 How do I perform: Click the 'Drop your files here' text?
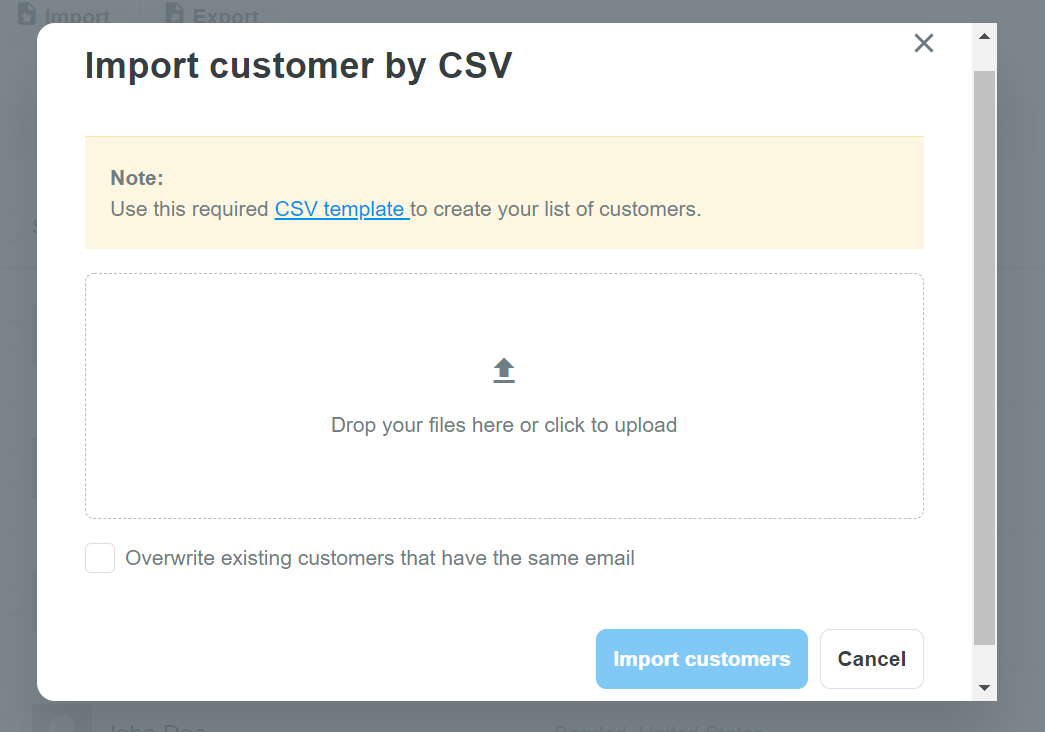[504, 425]
